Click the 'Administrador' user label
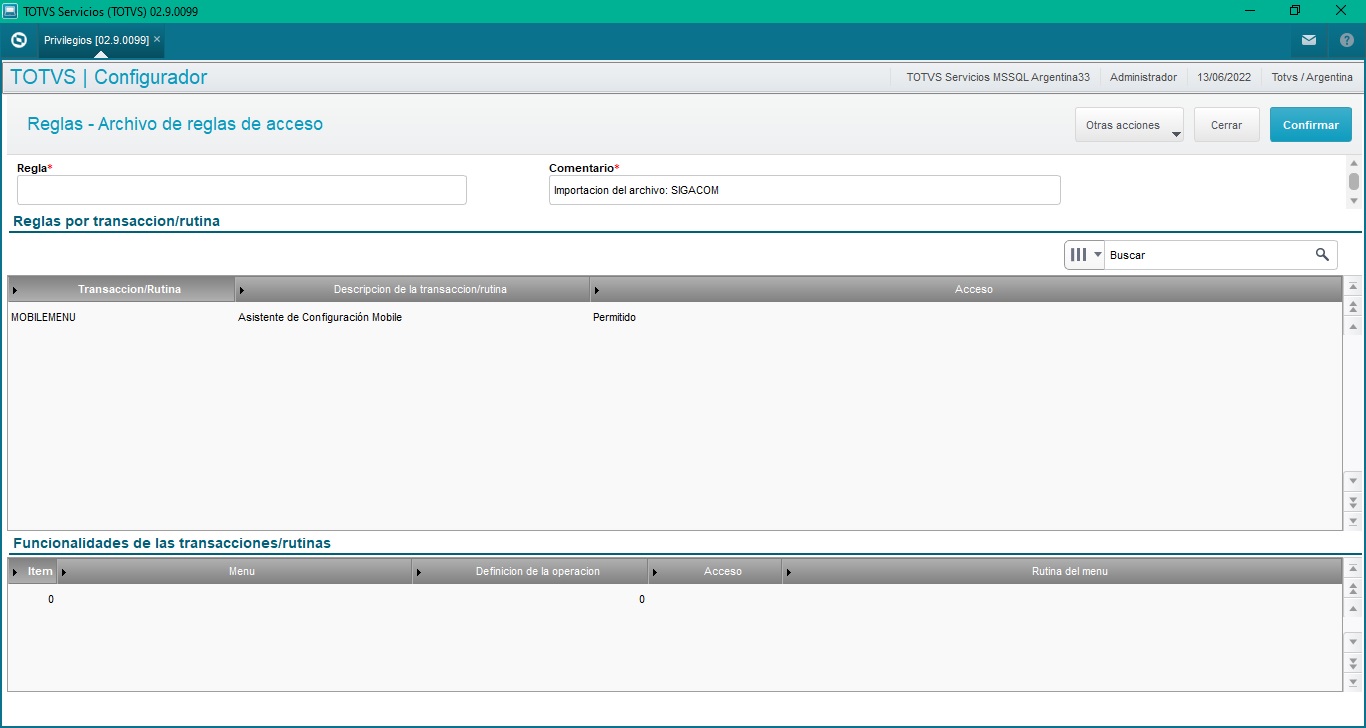The width and height of the screenshot is (1366, 728). [1143, 77]
